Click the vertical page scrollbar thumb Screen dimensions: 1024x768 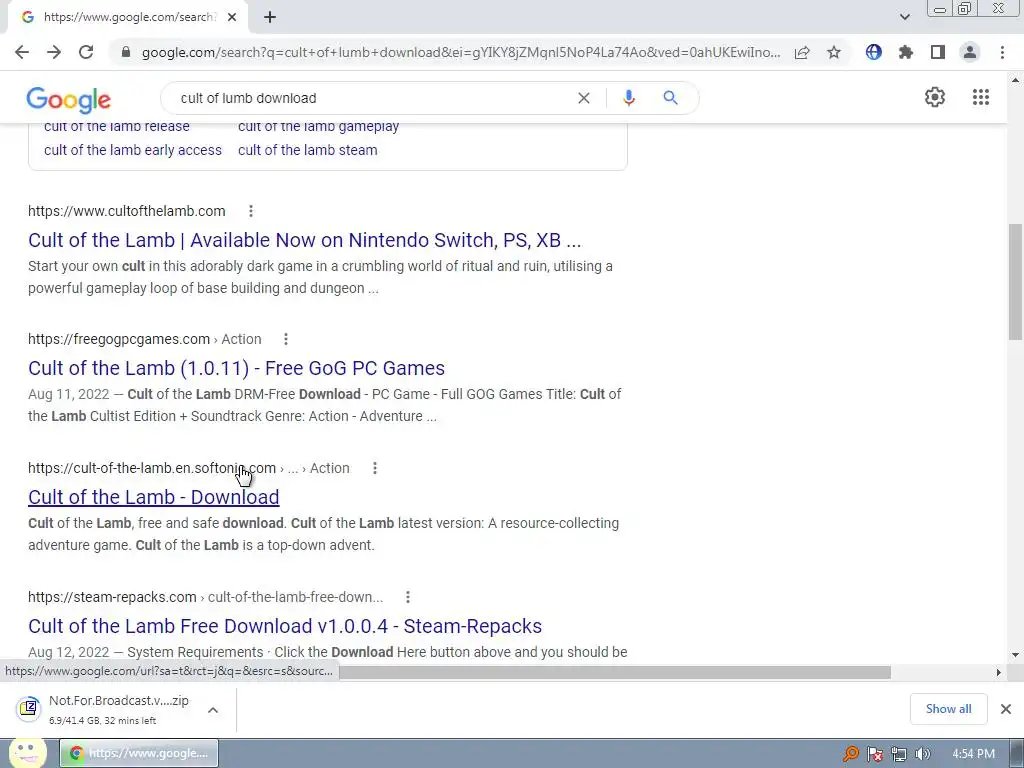coord(1015,282)
